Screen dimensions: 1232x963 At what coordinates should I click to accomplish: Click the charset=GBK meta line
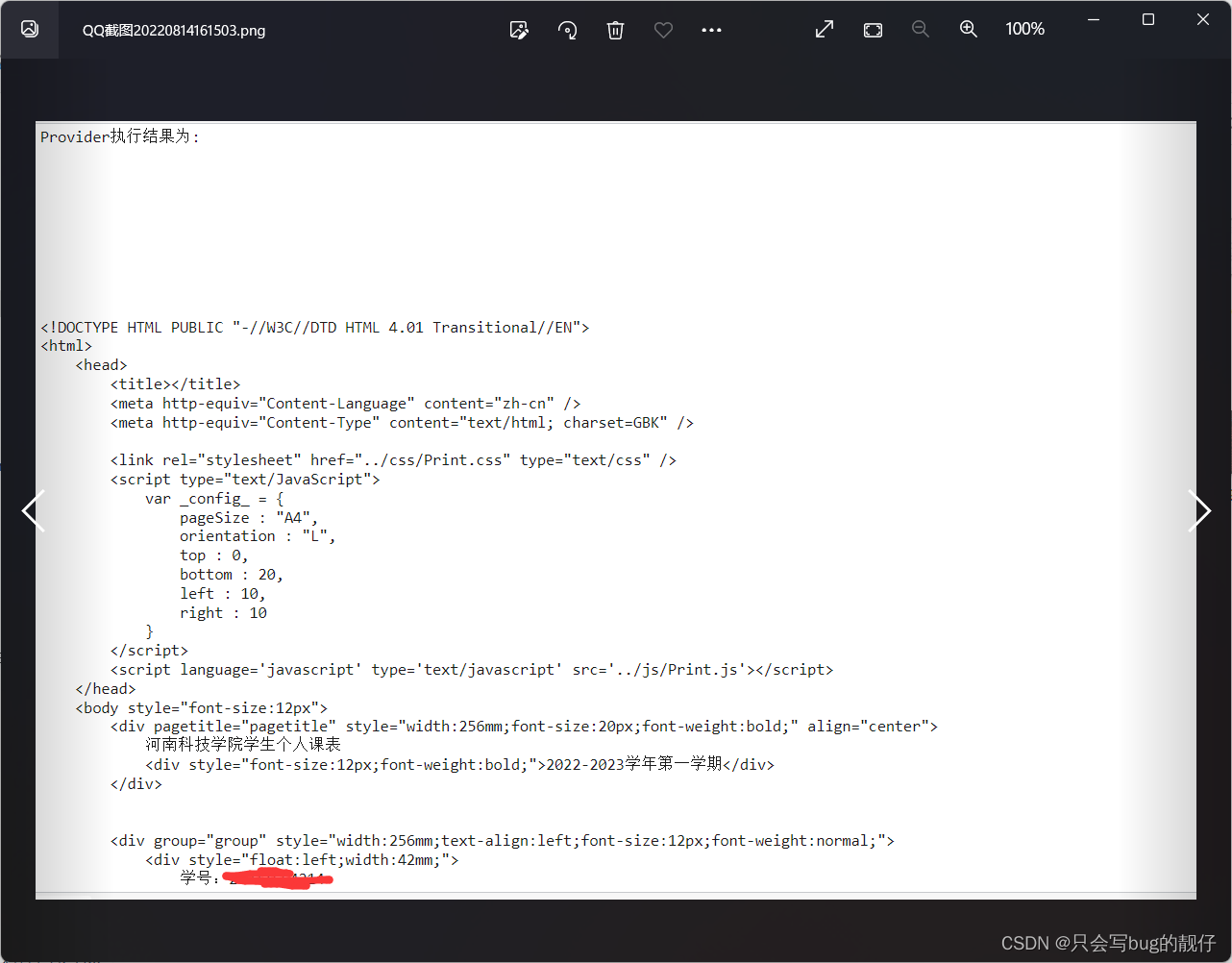pyautogui.click(x=402, y=422)
